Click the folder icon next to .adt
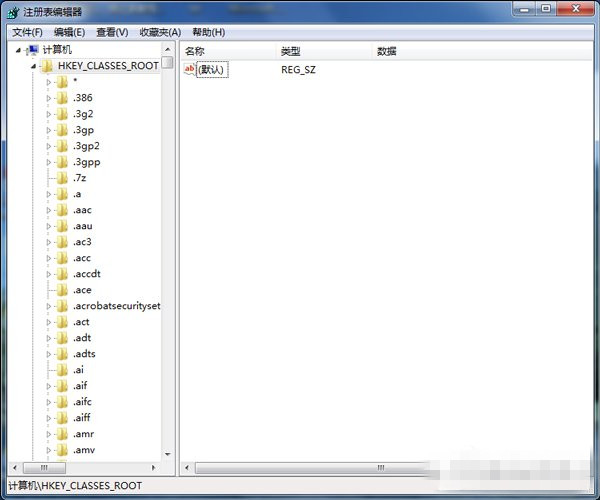 tap(62, 338)
